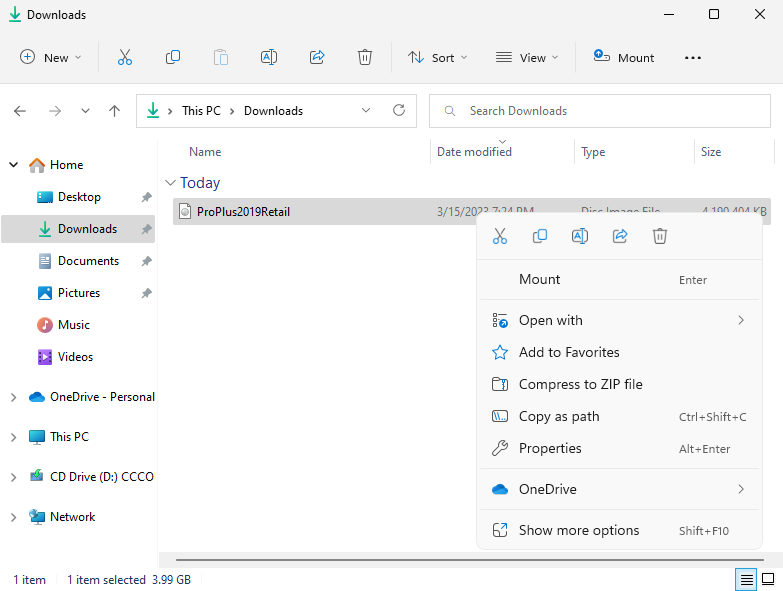The image size is (783, 591).
Task: Open the New item dropdown
Action: click(x=51, y=57)
